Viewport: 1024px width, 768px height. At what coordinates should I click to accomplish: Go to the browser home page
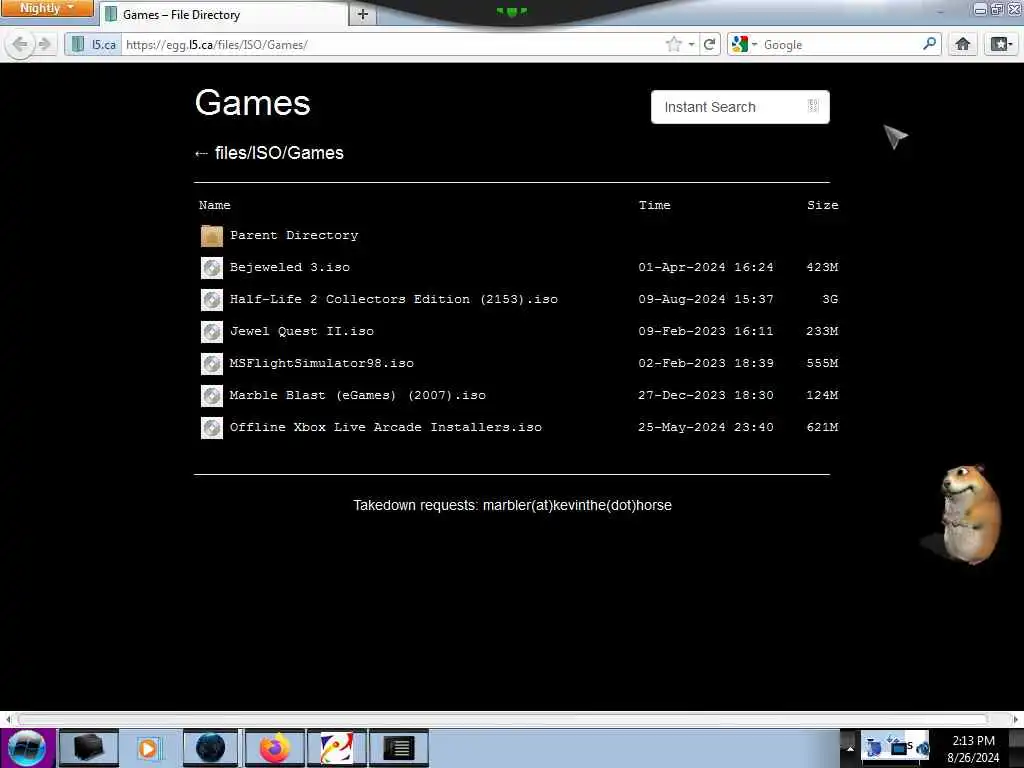tap(963, 44)
